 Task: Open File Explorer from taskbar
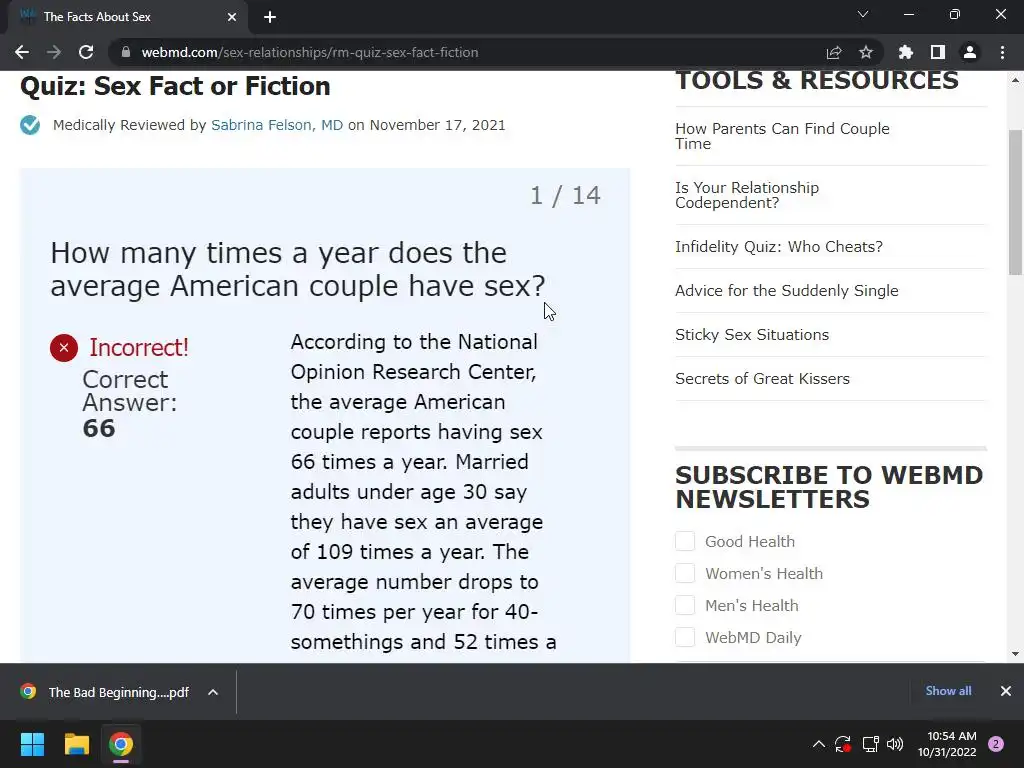tap(76, 744)
